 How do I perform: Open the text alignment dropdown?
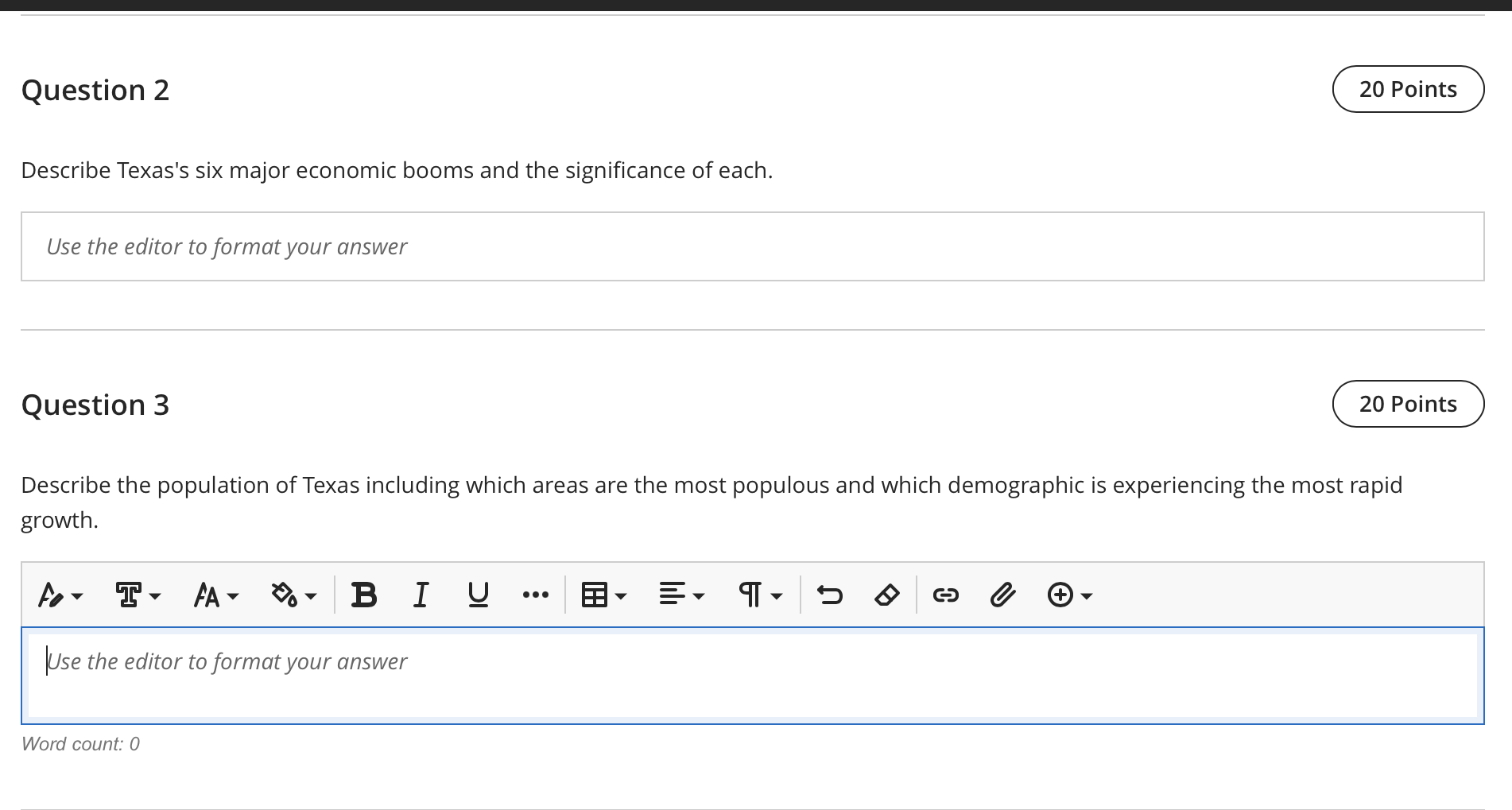click(681, 595)
